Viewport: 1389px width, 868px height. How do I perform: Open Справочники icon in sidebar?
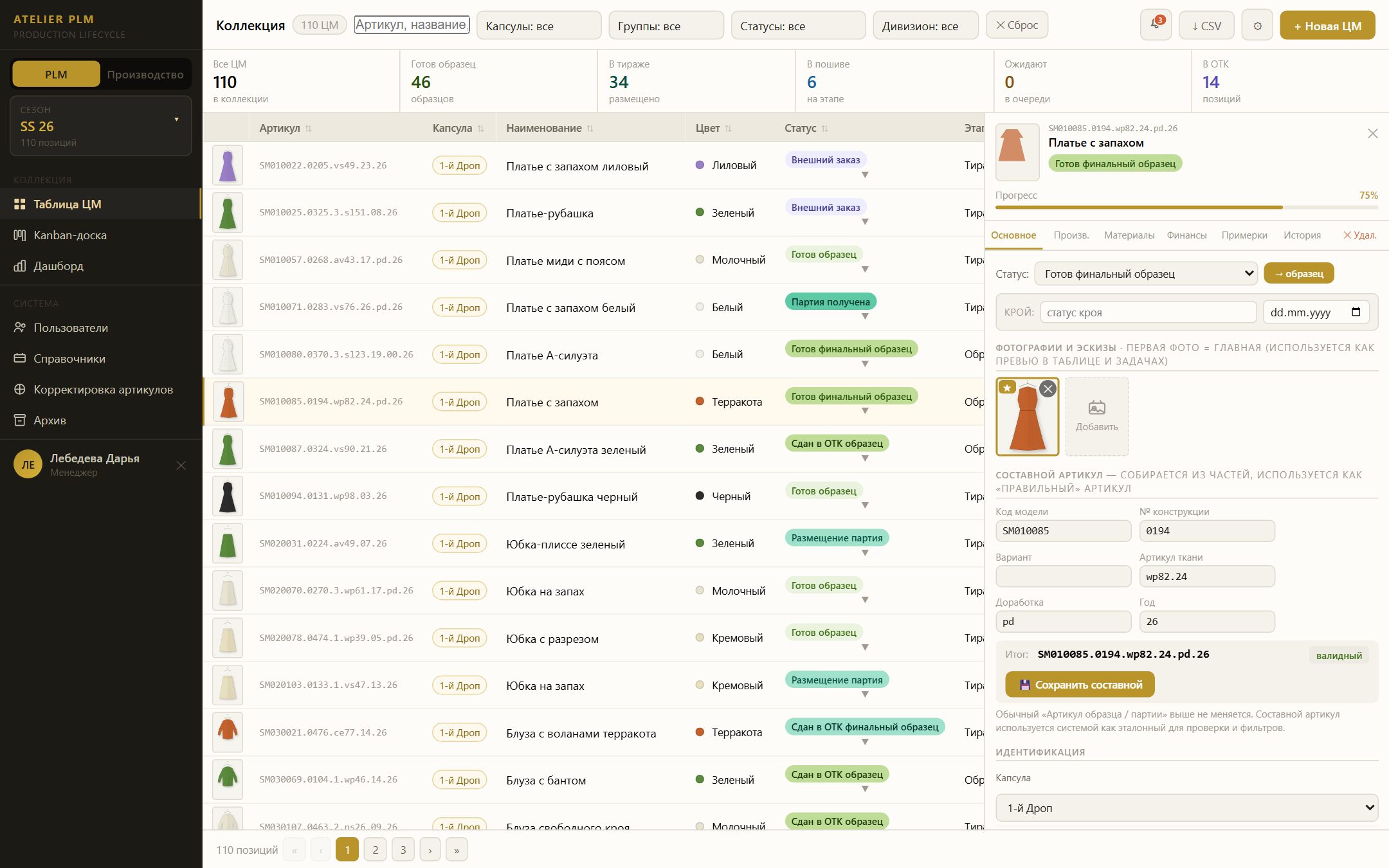point(20,358)
